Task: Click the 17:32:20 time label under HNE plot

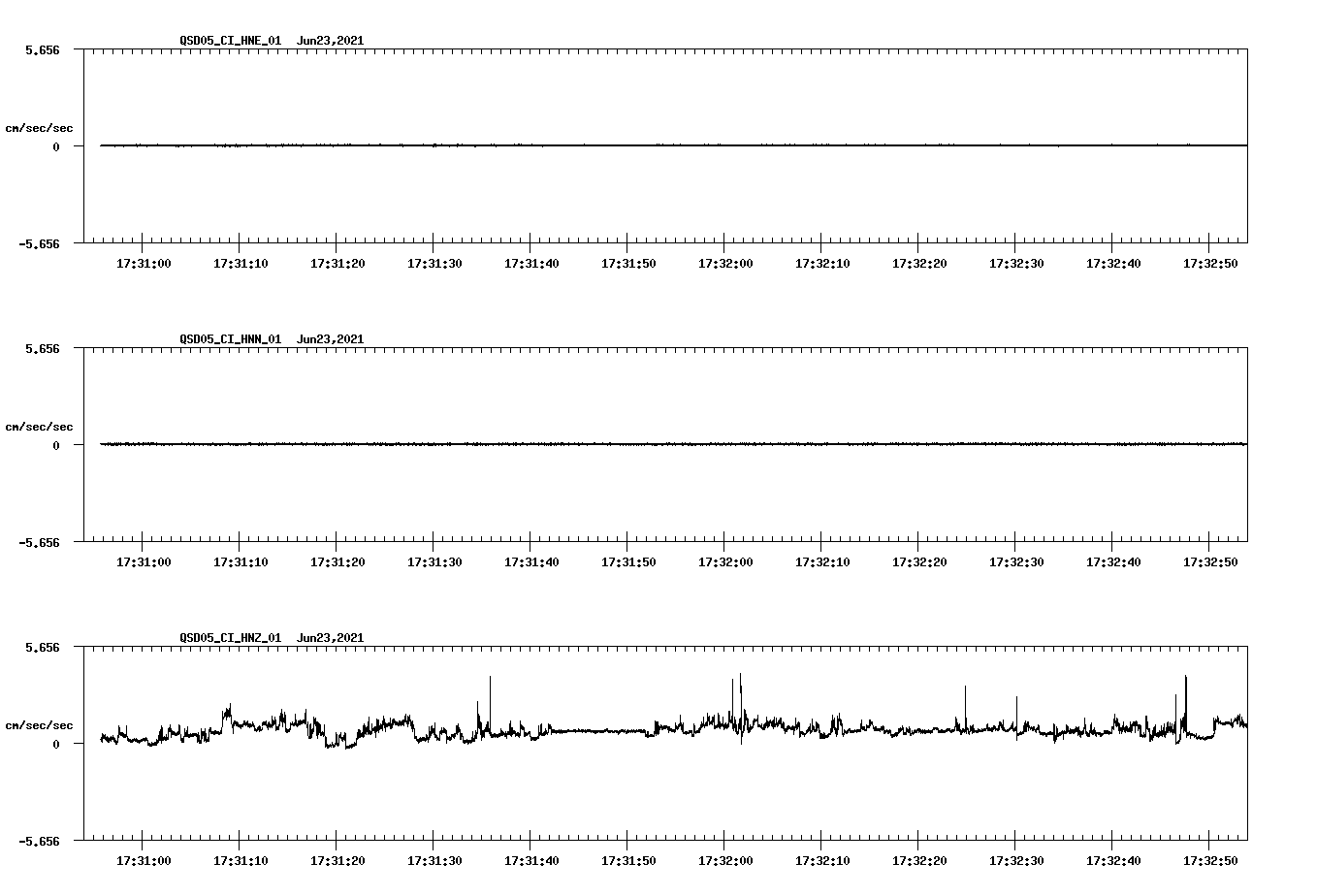Action: click(x=919, y=263)
